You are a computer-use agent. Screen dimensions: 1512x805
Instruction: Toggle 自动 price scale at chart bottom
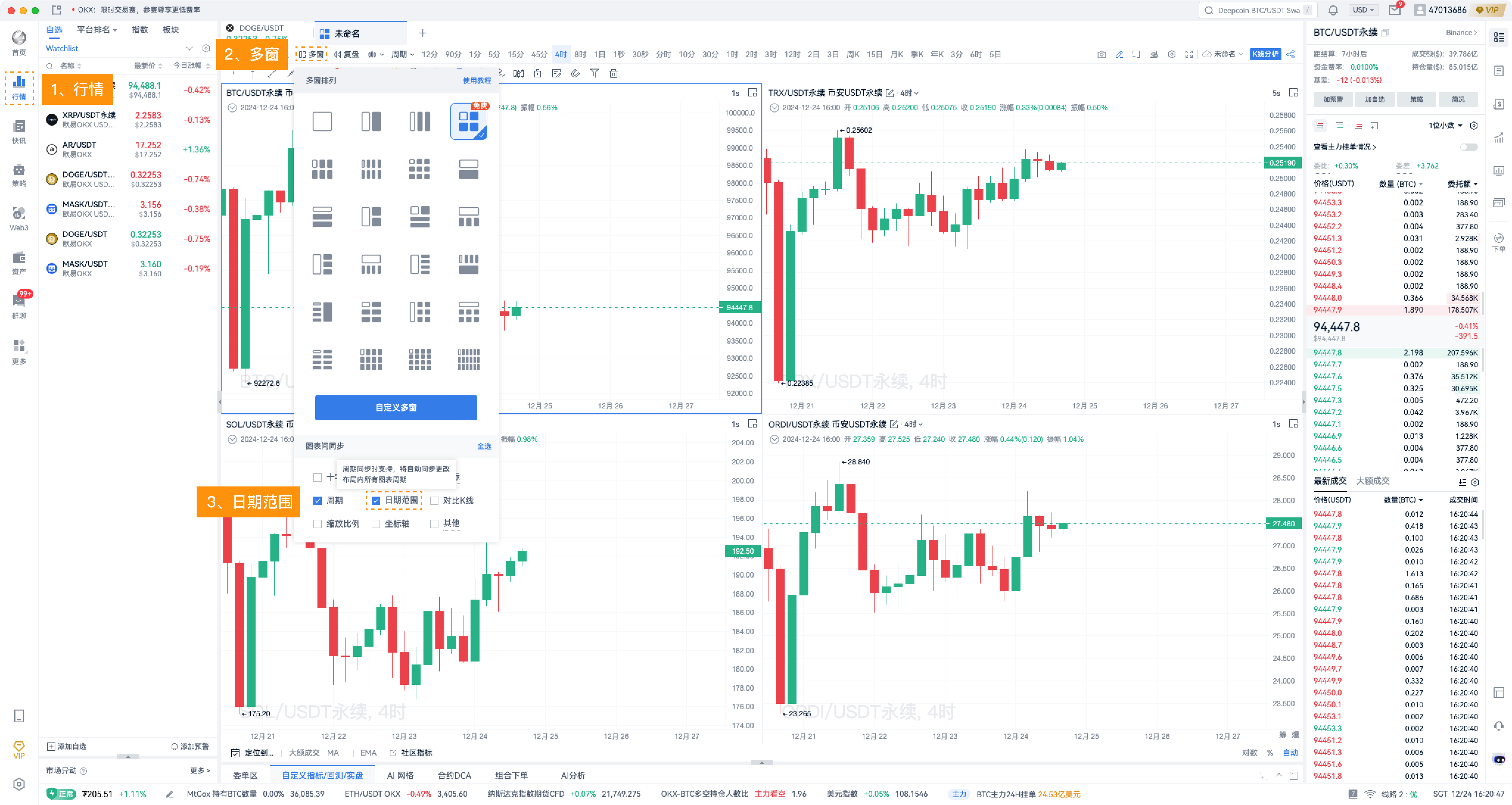[1290, 753]
